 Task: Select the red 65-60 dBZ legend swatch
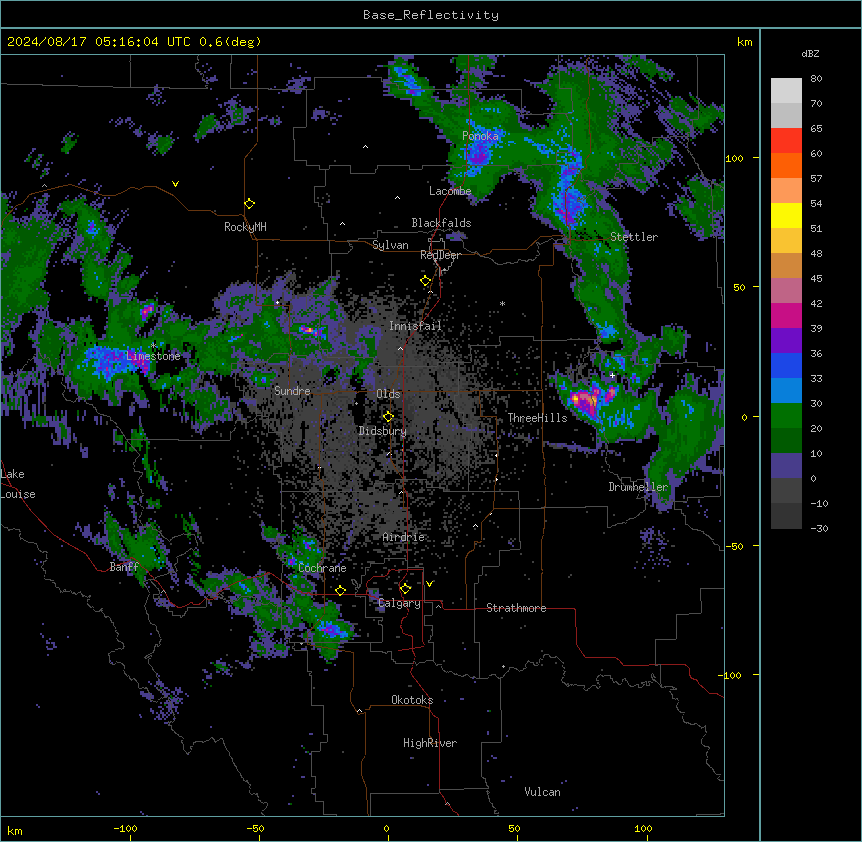point(786,141)
